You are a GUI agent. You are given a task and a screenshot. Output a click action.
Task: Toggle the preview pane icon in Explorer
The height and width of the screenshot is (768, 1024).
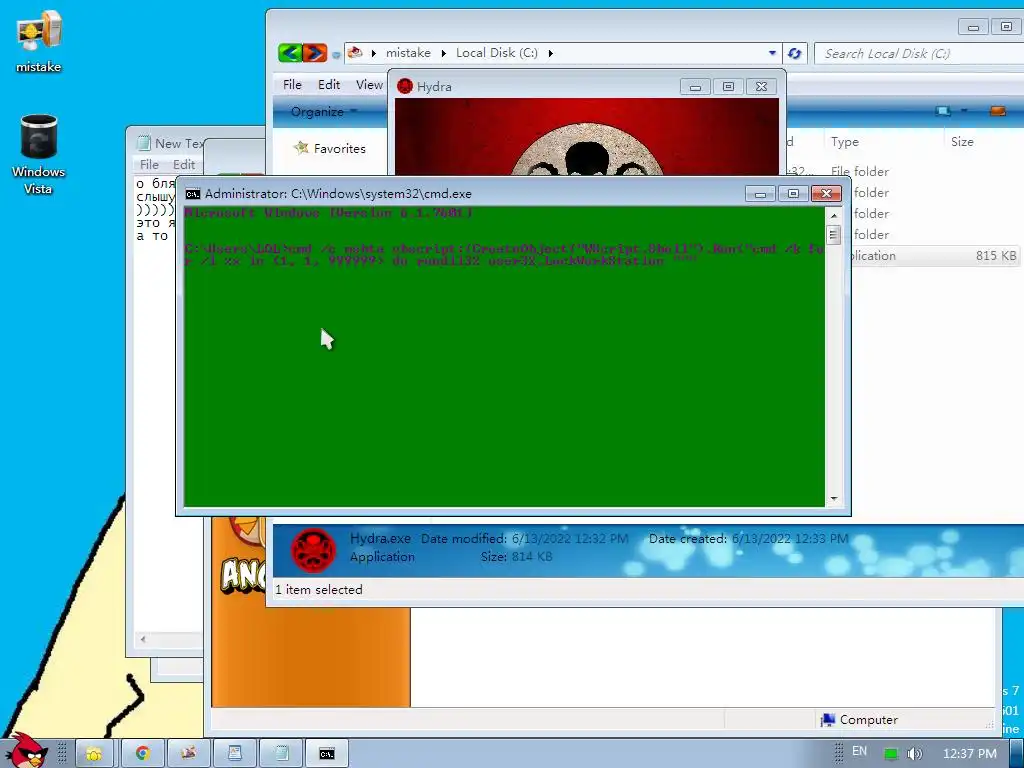(997, 111)
